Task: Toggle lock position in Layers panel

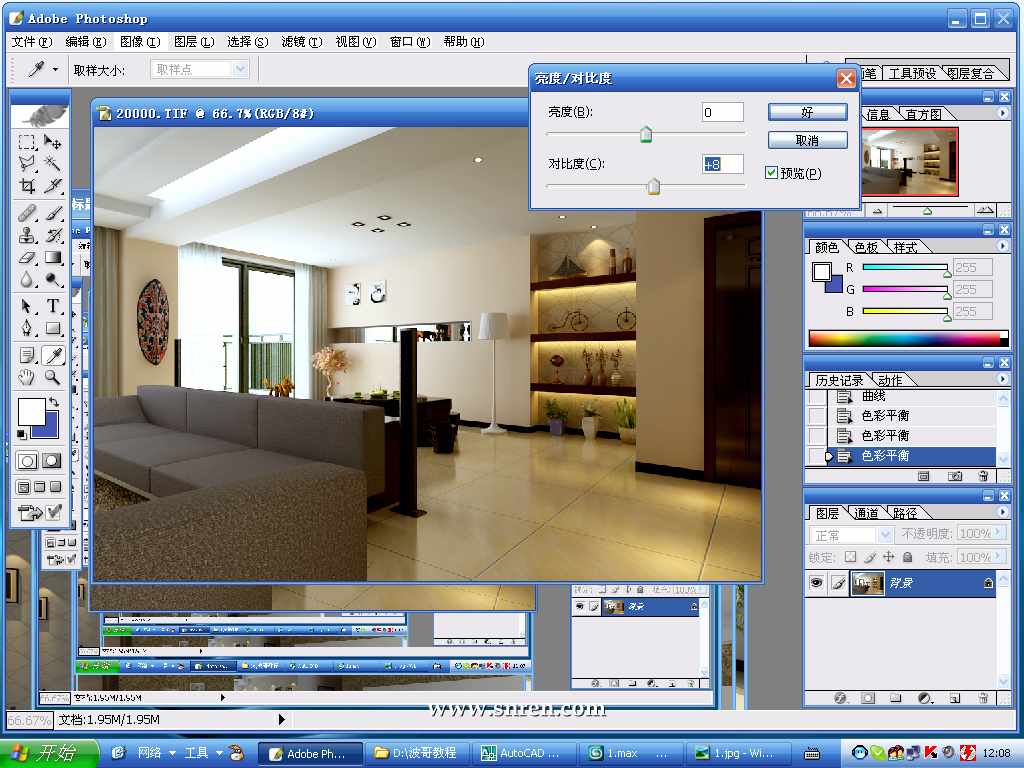Action: [889, 557]
